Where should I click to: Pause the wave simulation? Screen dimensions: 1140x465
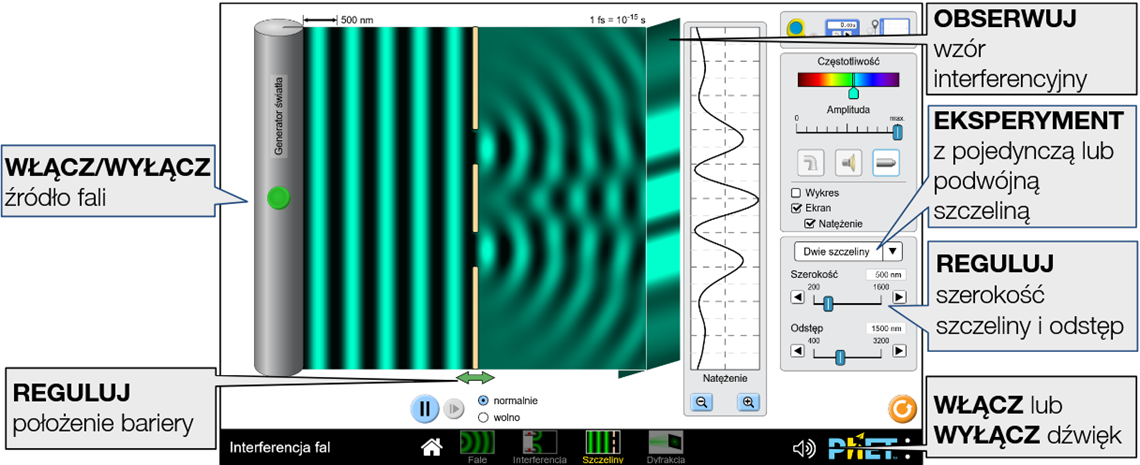(424, 408)
